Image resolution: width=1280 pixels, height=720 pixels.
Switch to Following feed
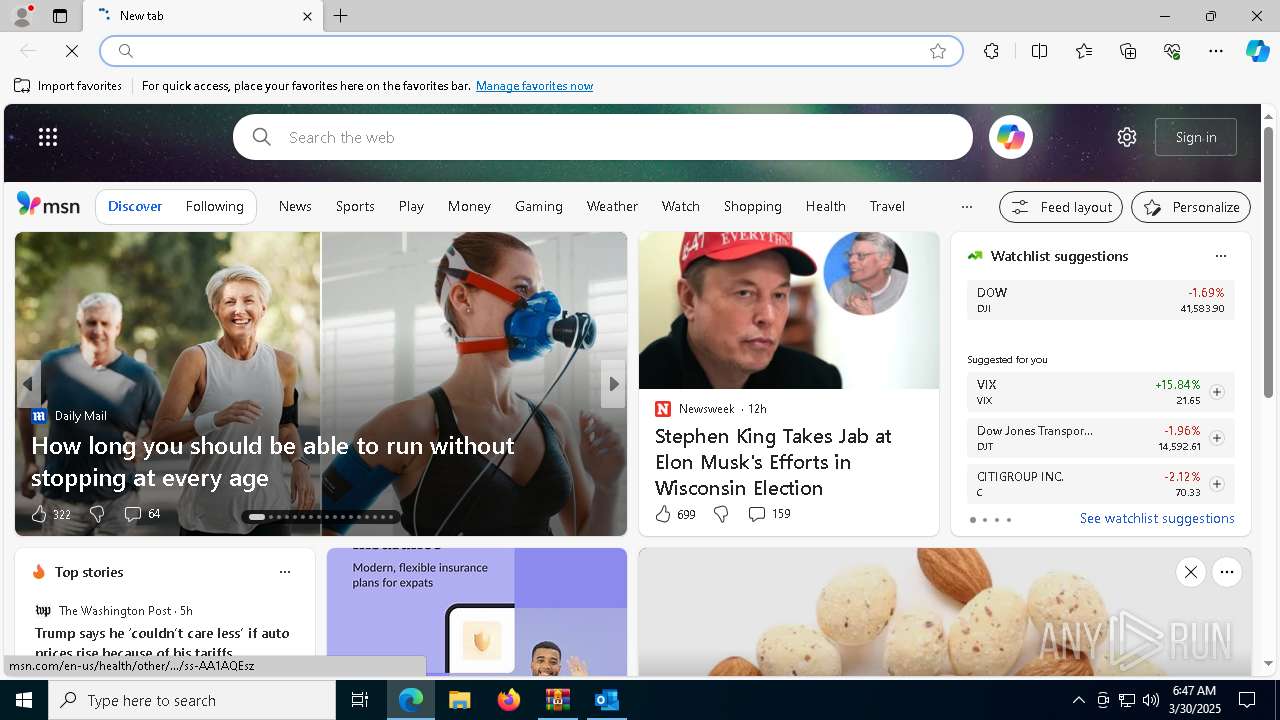[x=214, y=206]
